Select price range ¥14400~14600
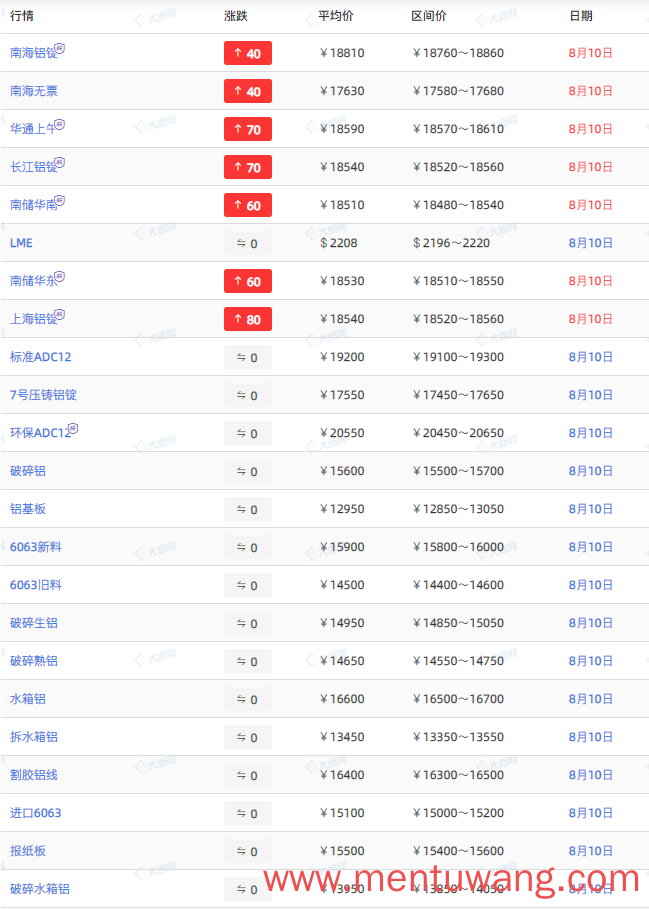The height and width of the screenshot is (909, 649). (458, 585)
